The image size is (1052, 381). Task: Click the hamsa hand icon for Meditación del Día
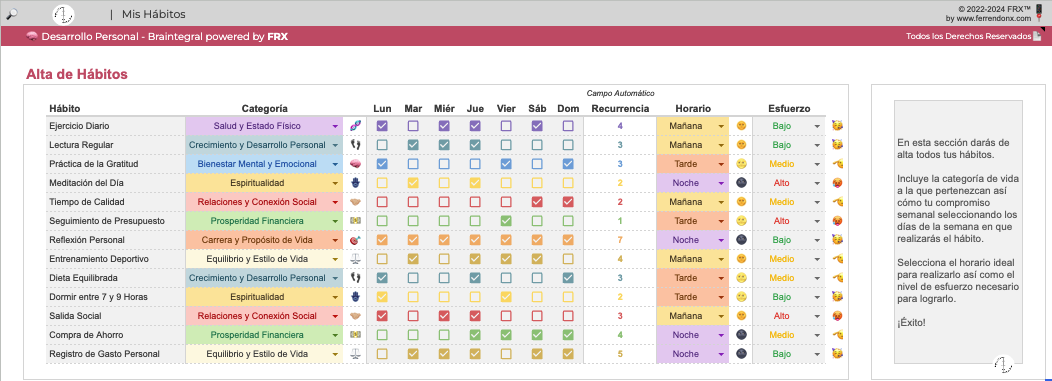point(355,182)
